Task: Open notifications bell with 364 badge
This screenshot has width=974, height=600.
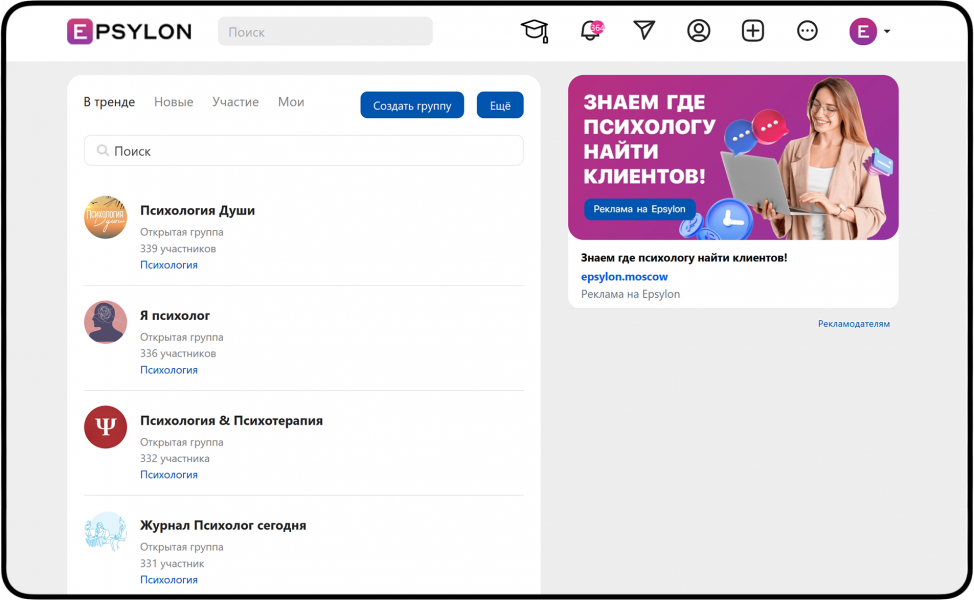Action: pos(591,30)
